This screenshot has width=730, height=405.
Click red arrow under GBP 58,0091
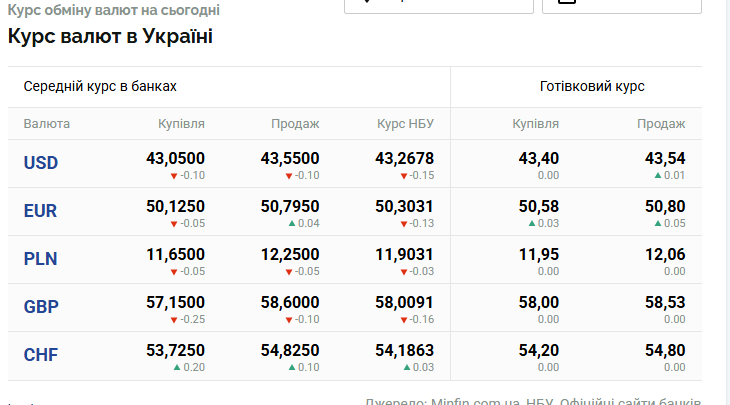pyautogui.click(x=402, y=320)
